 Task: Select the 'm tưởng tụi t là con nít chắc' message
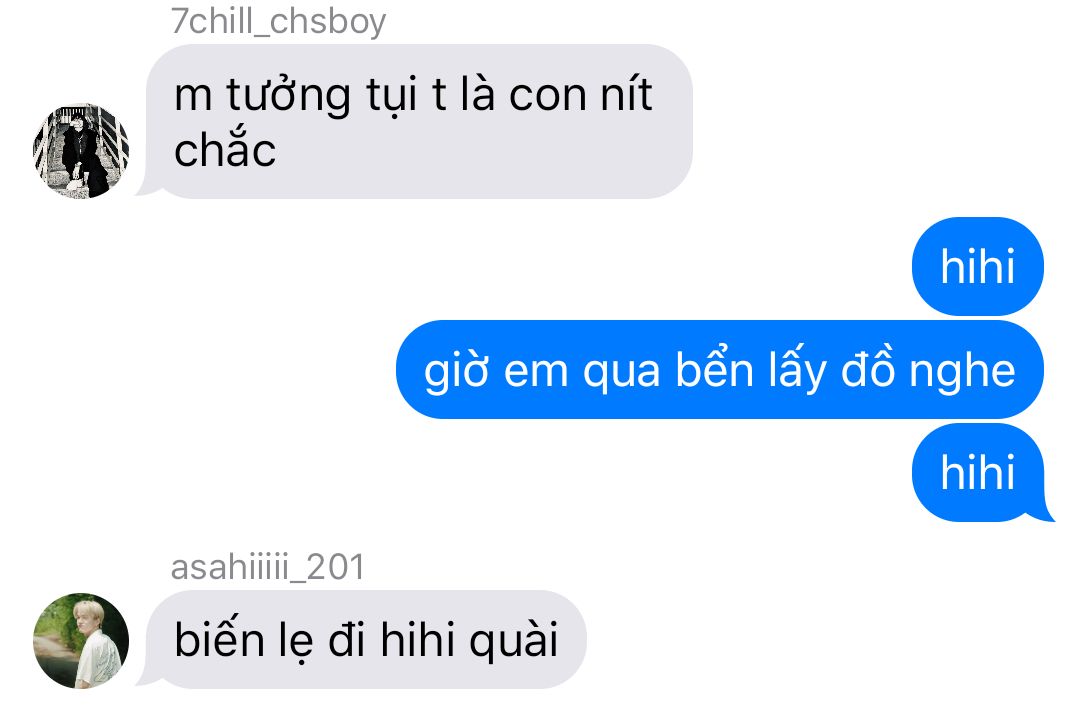(x=418, y=121)
